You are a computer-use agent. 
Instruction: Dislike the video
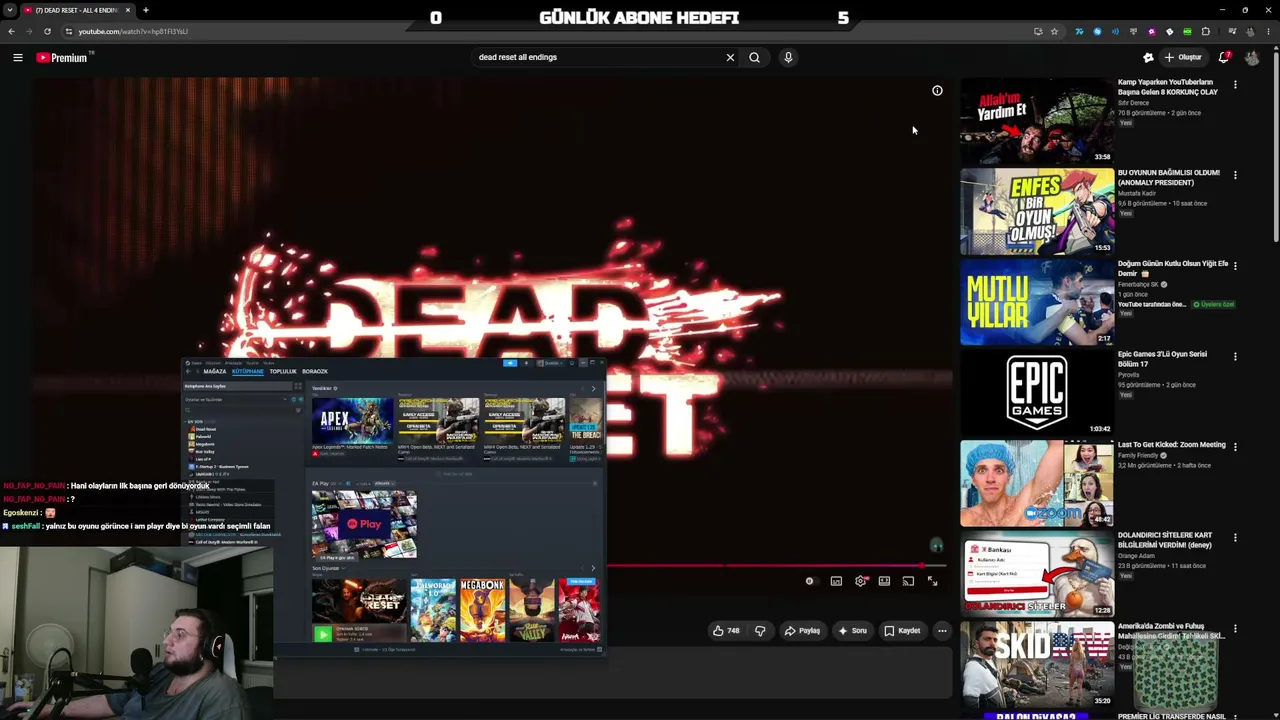pos(760,631)
